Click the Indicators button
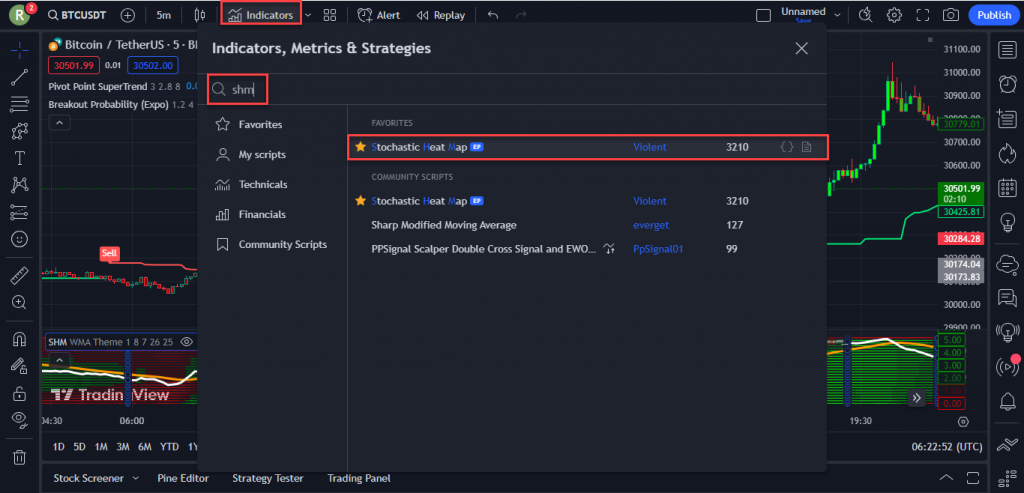1024x493 pixels. click(261, 15)
